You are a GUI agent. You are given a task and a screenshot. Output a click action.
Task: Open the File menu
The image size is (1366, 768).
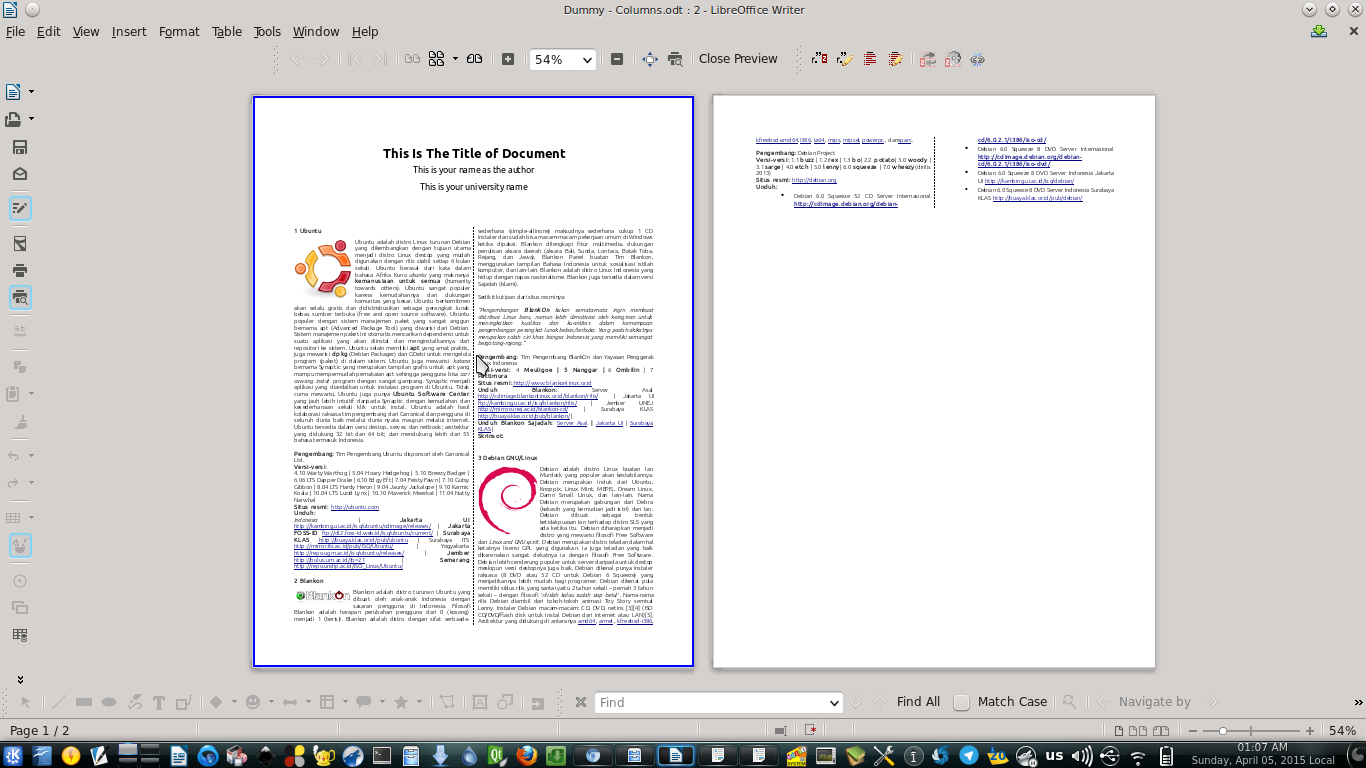click(x=15, y=31)
